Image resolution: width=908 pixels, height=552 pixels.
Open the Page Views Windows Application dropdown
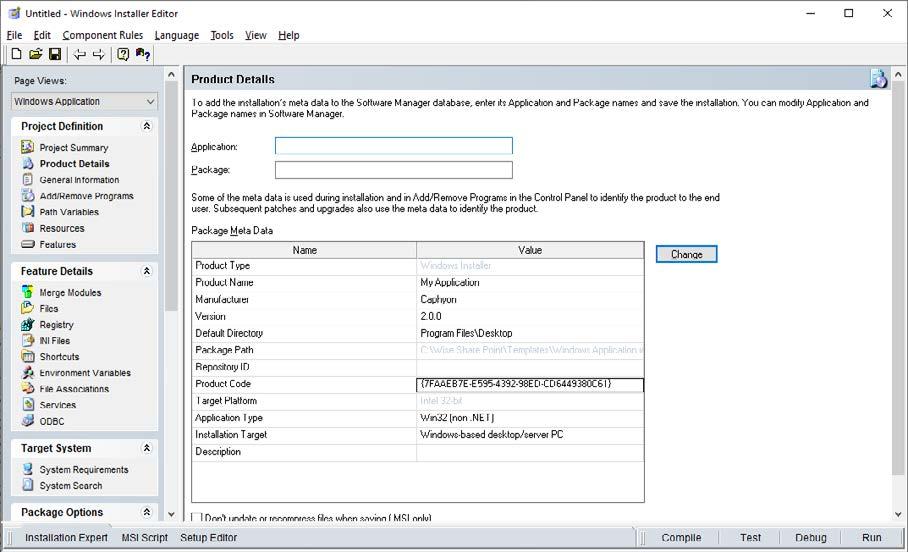(84, 101)
